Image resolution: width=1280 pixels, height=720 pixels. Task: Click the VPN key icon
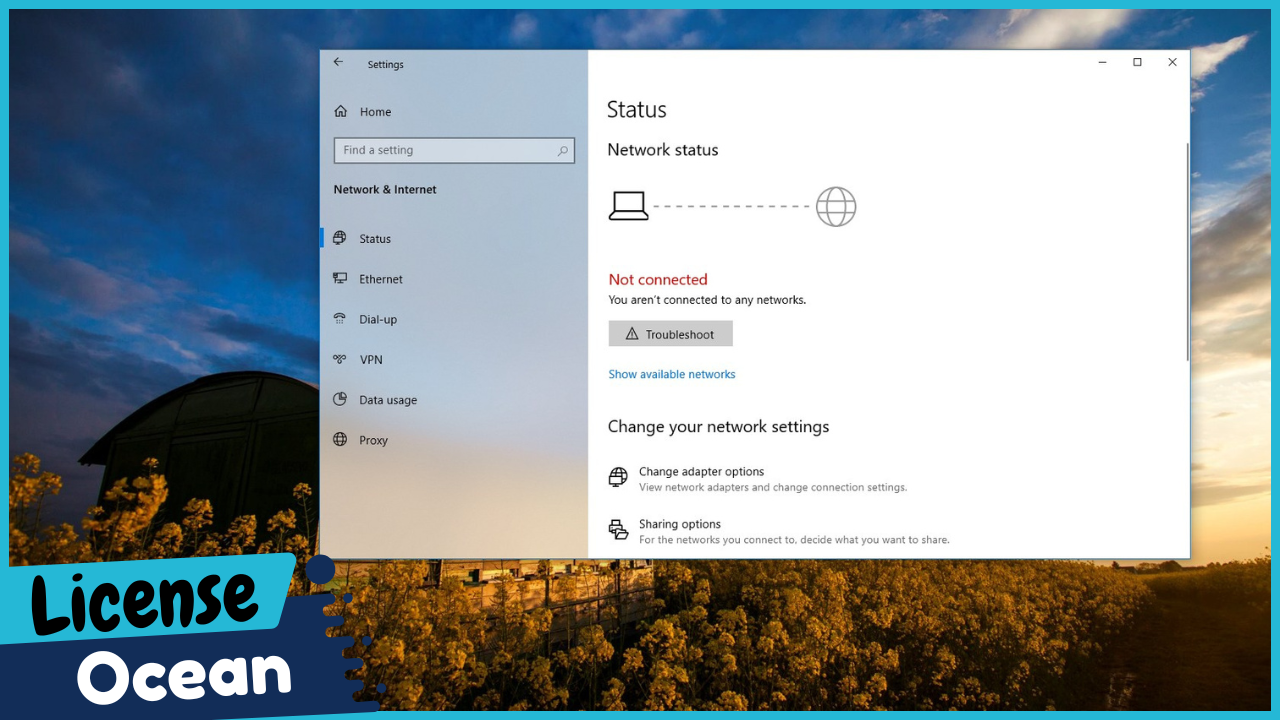point(340,359)
